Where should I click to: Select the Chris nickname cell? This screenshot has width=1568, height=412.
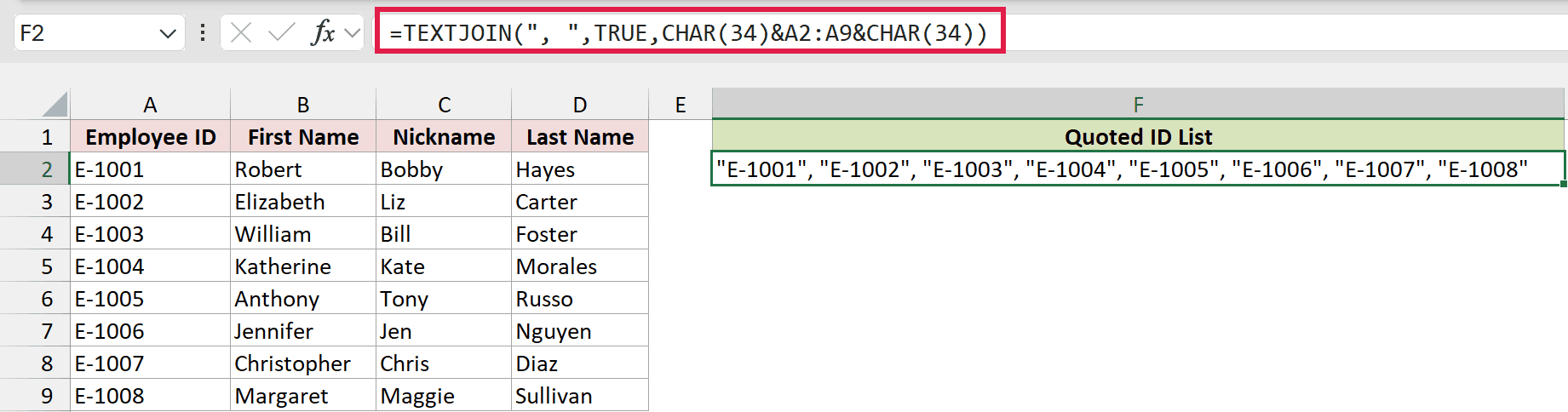[444, 363]
